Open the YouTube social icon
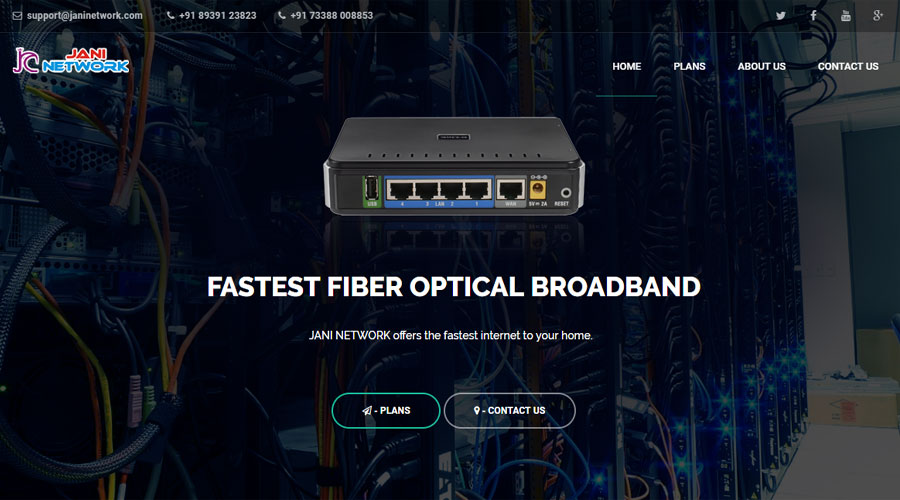The width and height of the screenshot is (900, 500). (x=845, y=15)
